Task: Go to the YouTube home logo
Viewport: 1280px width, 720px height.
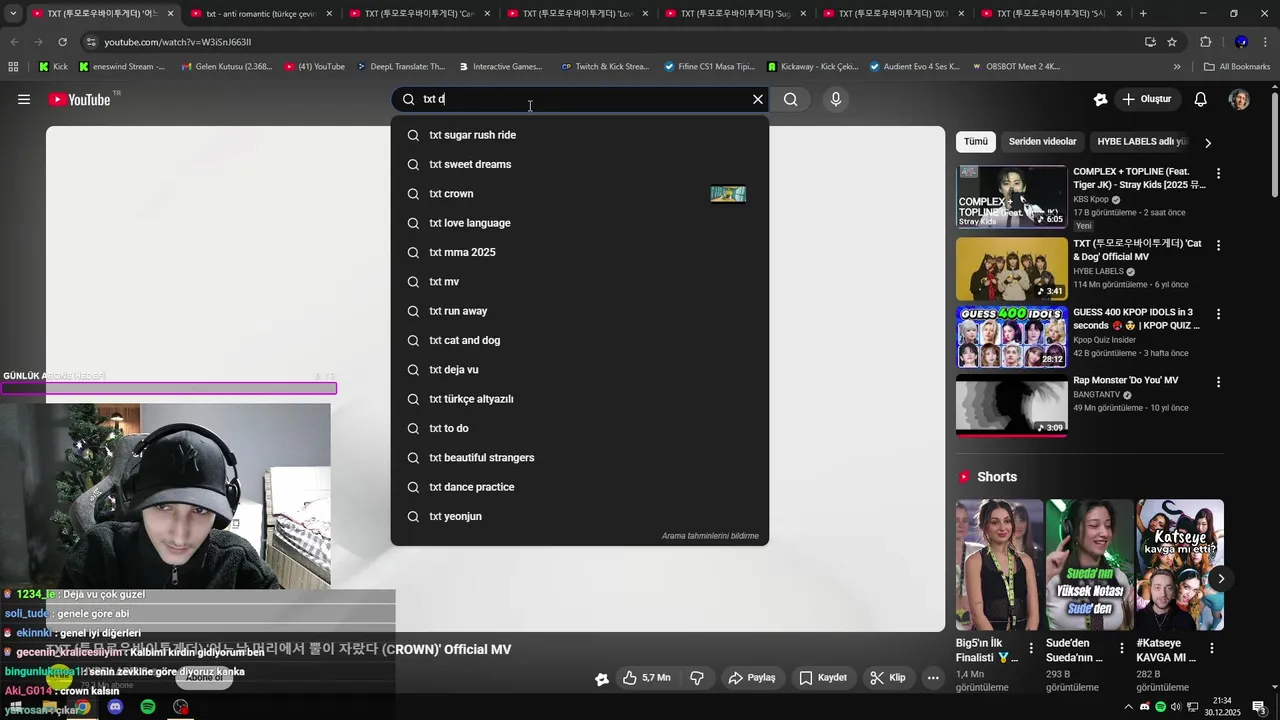Action: [79, 99]
